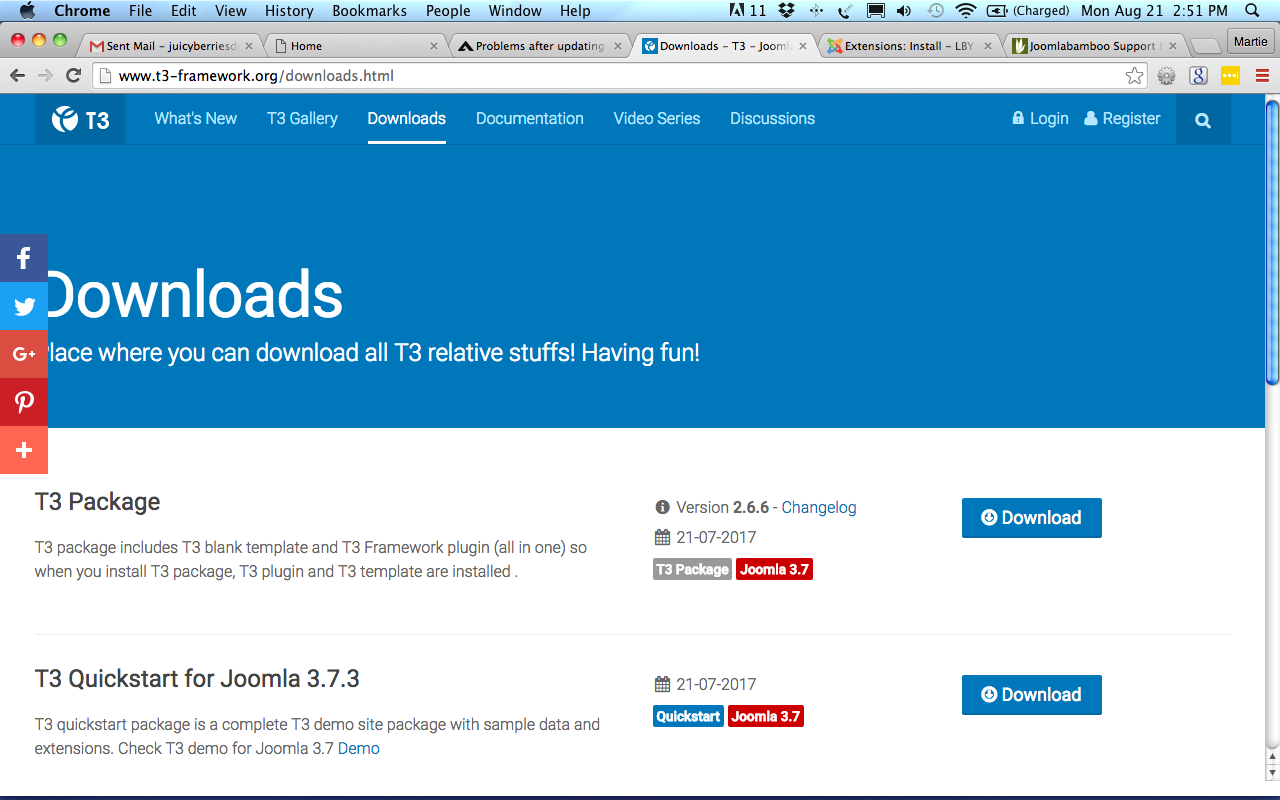Image resolution: width=1280 pixels, height=800 pixels.
Task: Expand more sharing options plus icon
Action: (x=24, y=450)
